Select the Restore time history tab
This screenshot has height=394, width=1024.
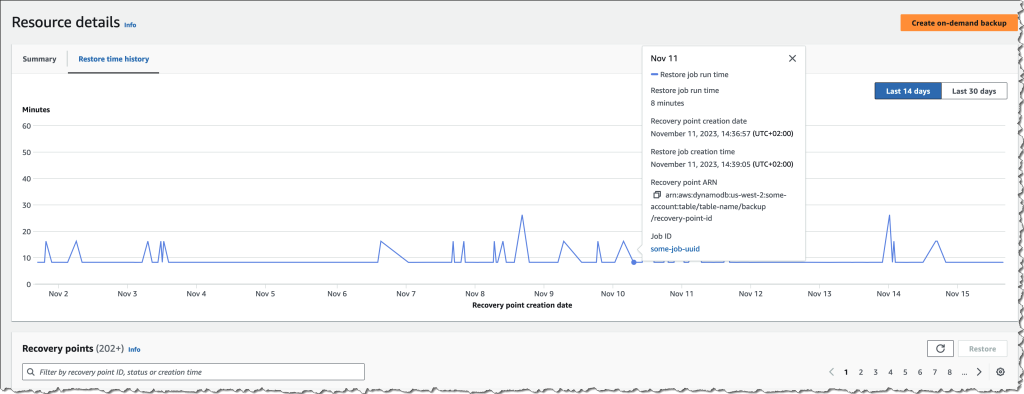pos(114,59)
